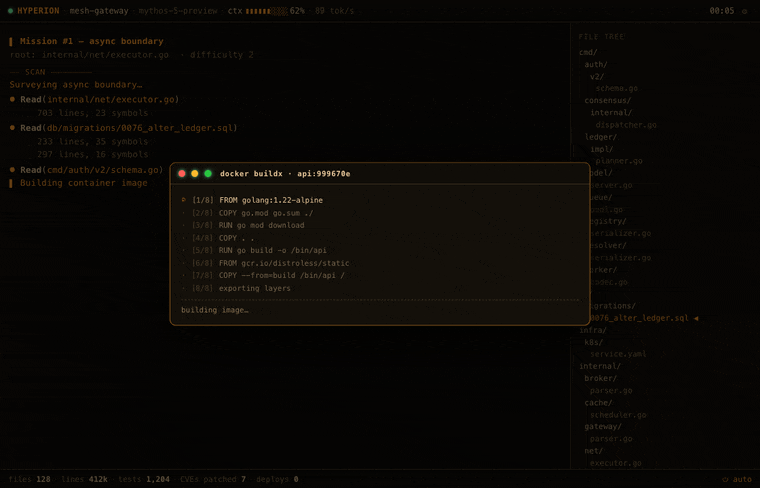Click the 00:05 elapsed timer
The image size is (760, 488).
click(x=722, y=11)
